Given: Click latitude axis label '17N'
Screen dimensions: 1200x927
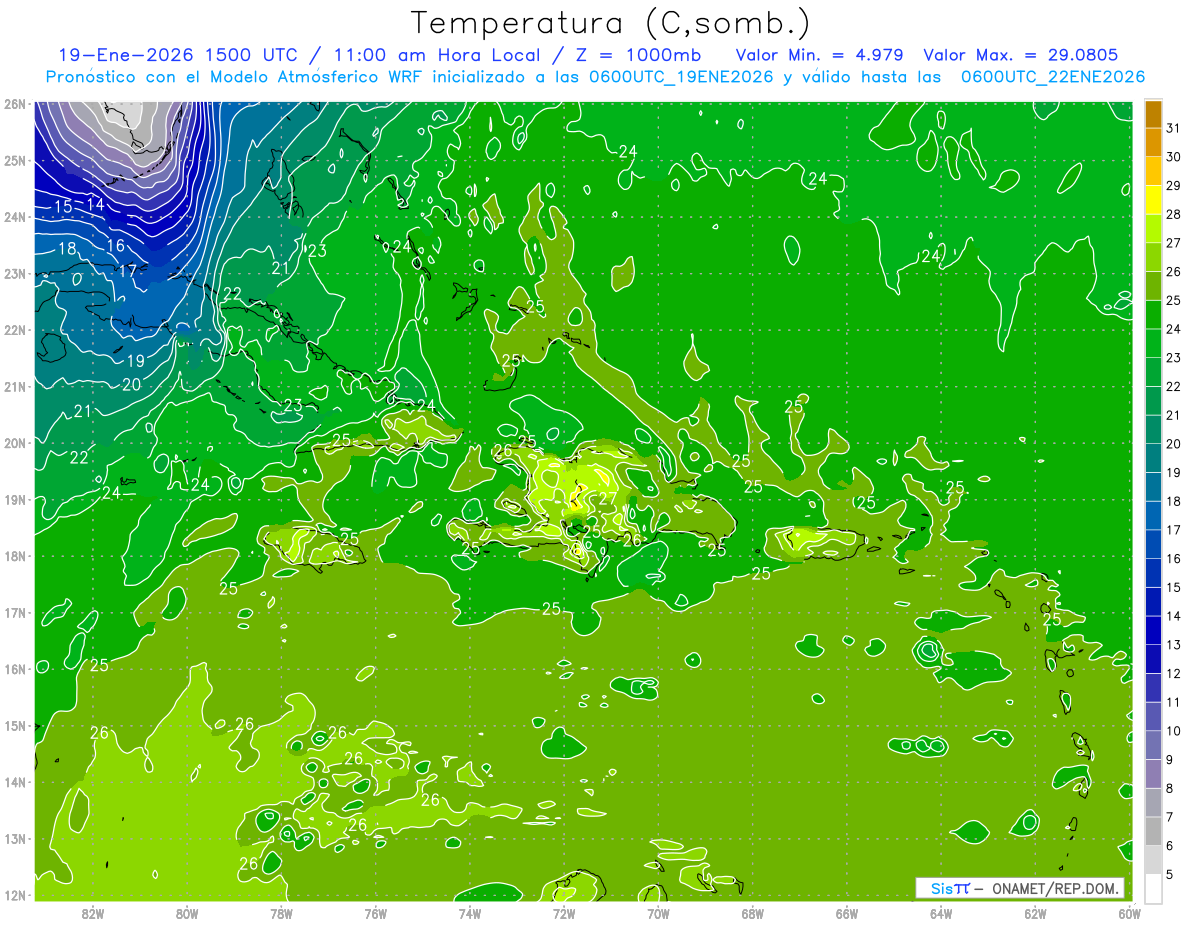Looking at the screenshot, I should (14, 612).
